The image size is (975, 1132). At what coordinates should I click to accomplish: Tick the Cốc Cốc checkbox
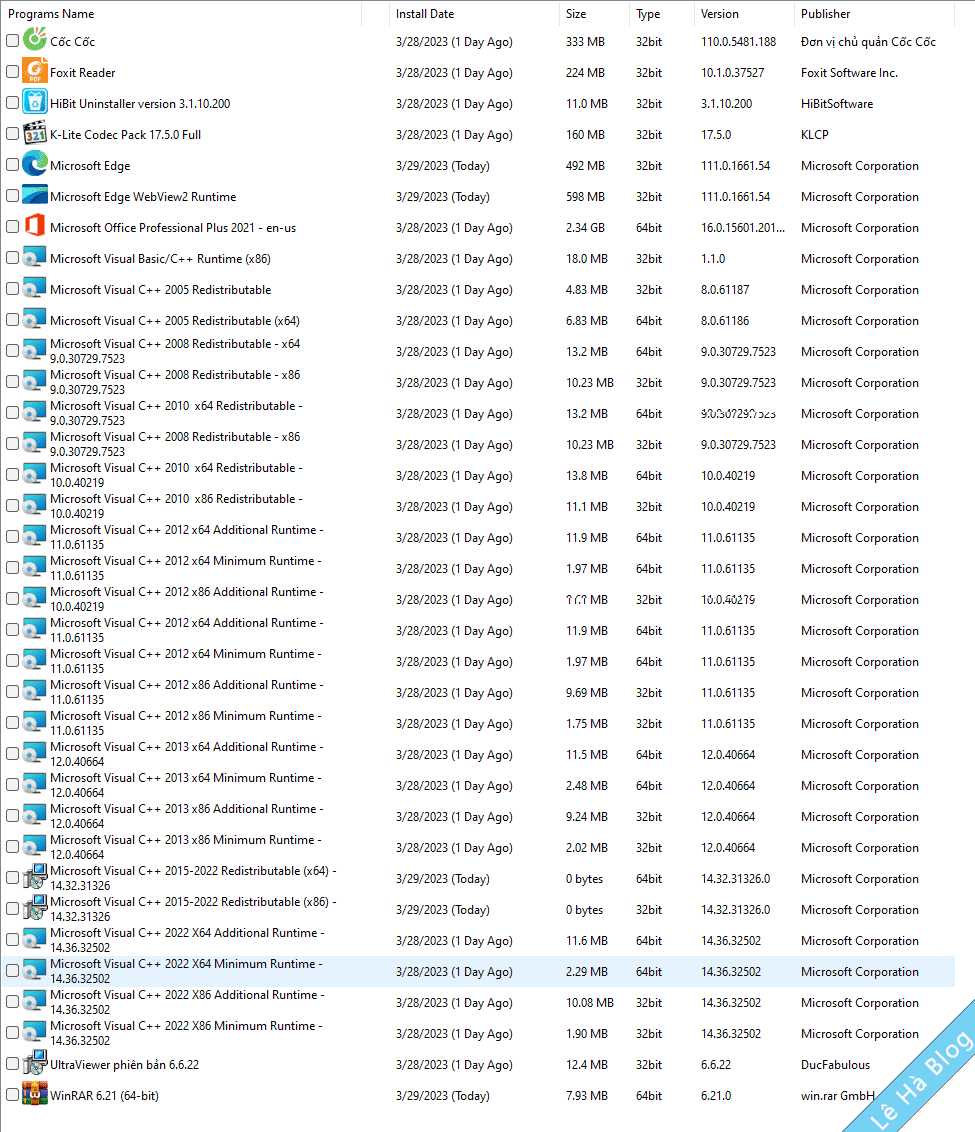coord(12,40)
